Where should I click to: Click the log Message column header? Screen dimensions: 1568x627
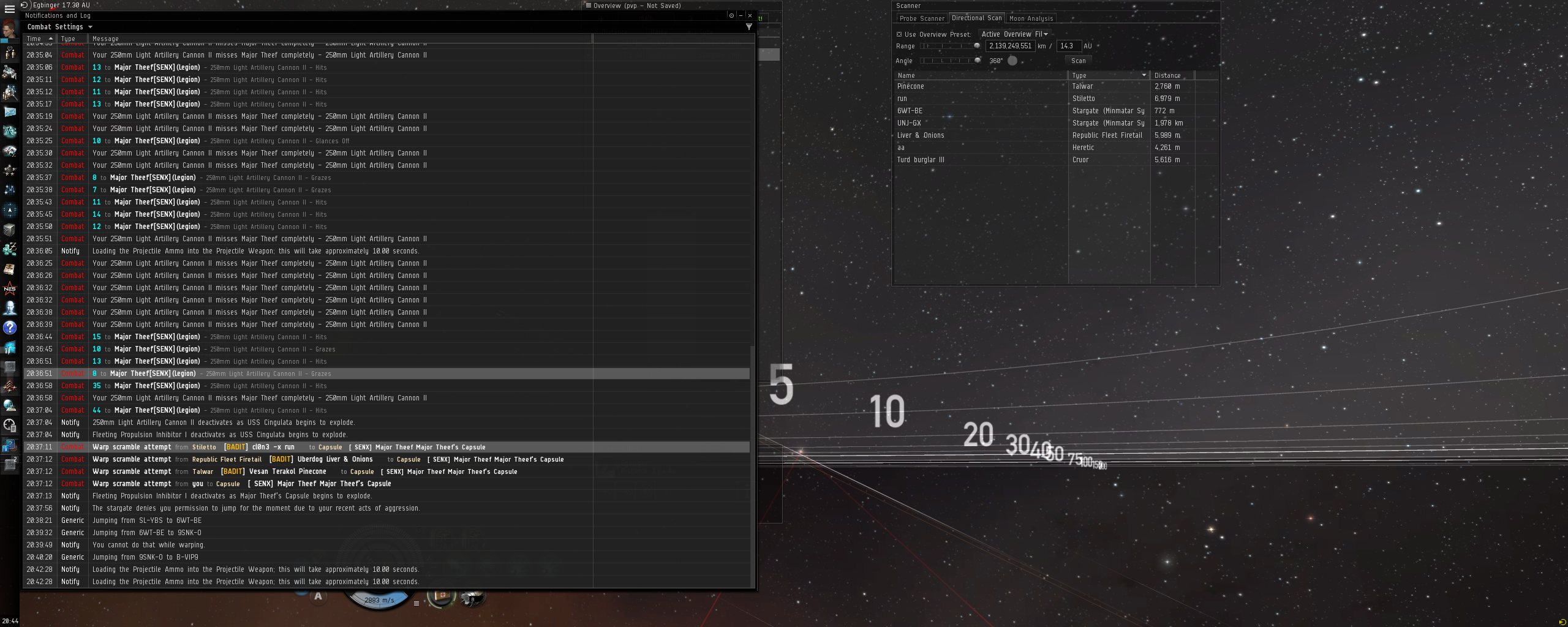[341, 39]
